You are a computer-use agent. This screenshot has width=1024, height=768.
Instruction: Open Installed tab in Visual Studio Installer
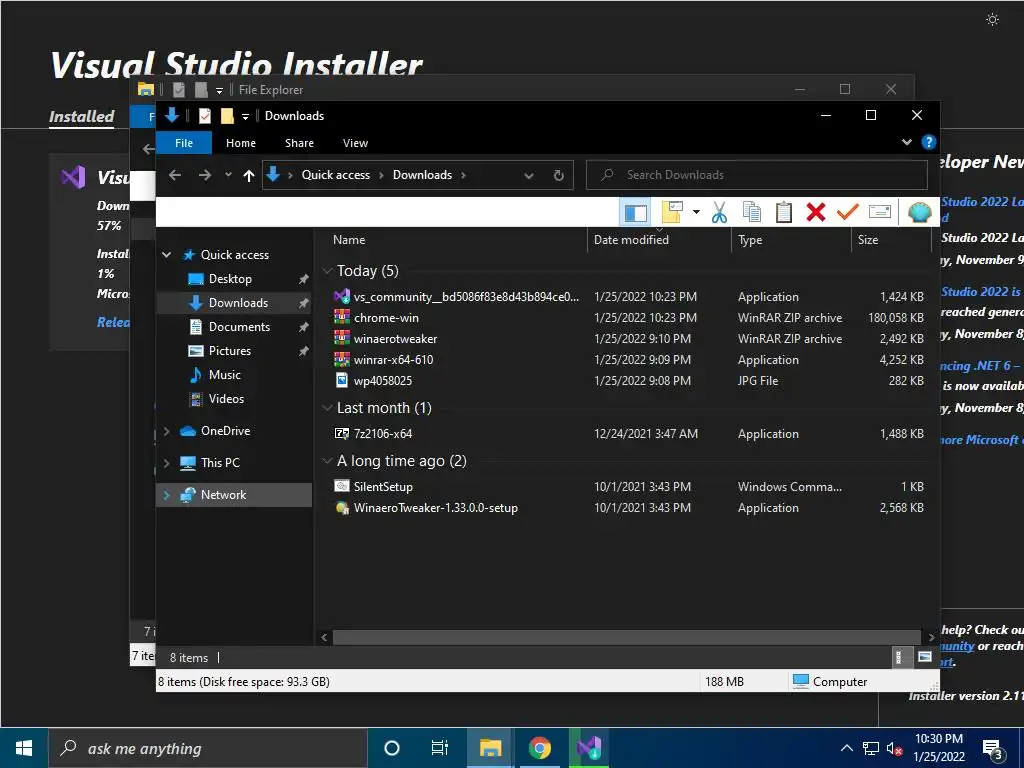[82, 117]
